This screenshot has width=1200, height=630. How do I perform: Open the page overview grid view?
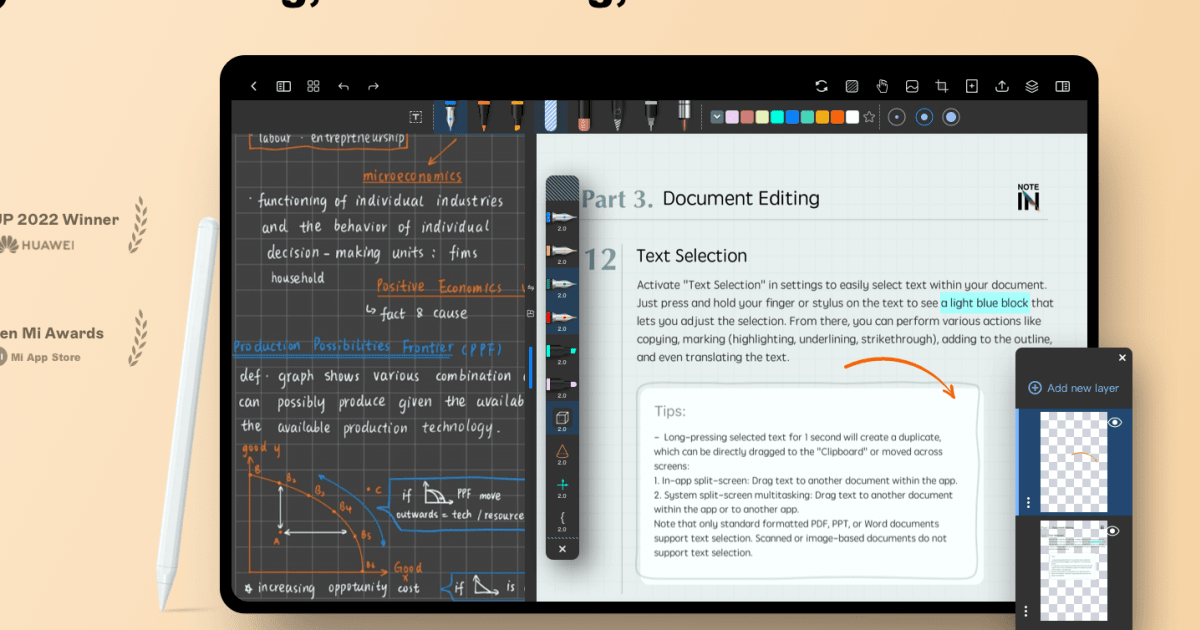point(313,86)
